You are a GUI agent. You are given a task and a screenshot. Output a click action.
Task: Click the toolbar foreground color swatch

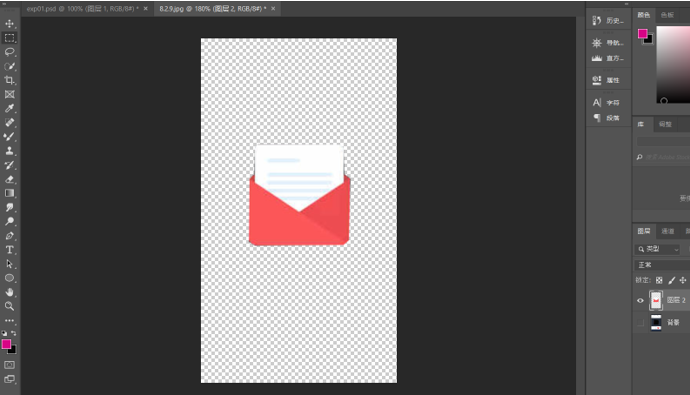pyautogui.click(x=6, y=344)
